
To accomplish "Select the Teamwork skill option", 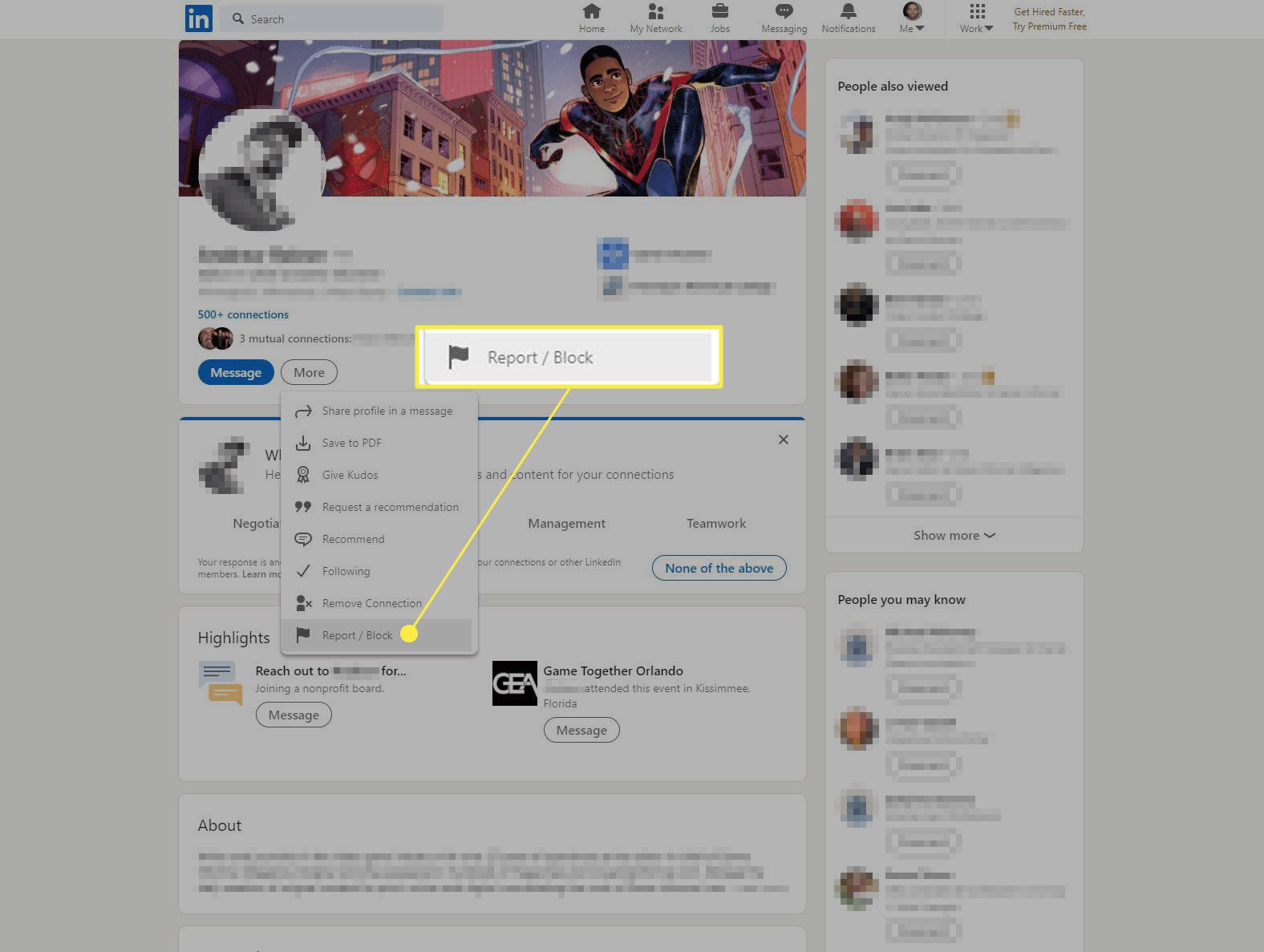I will (x=716, y=524).
